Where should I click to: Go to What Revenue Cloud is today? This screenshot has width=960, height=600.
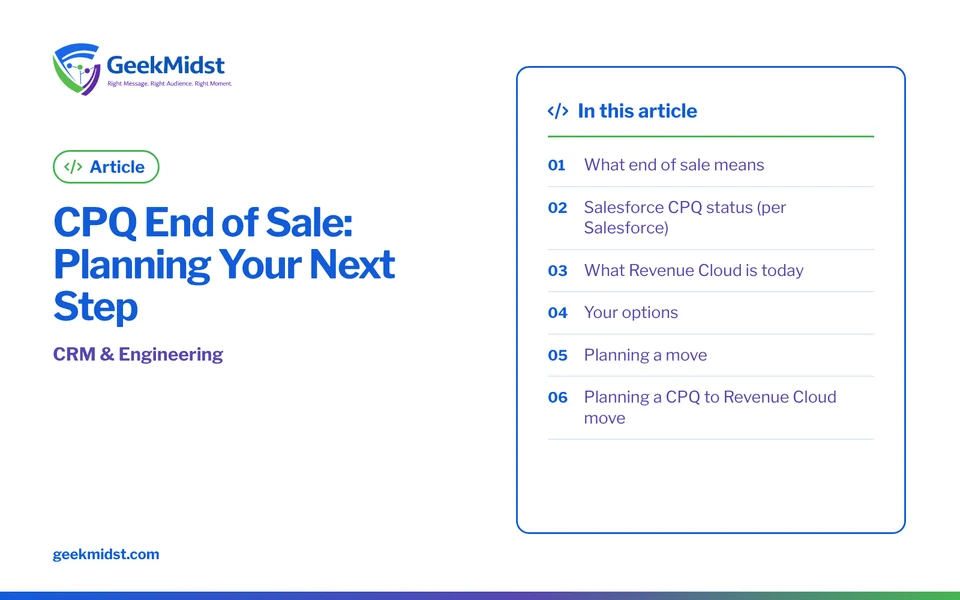point(693,270)
